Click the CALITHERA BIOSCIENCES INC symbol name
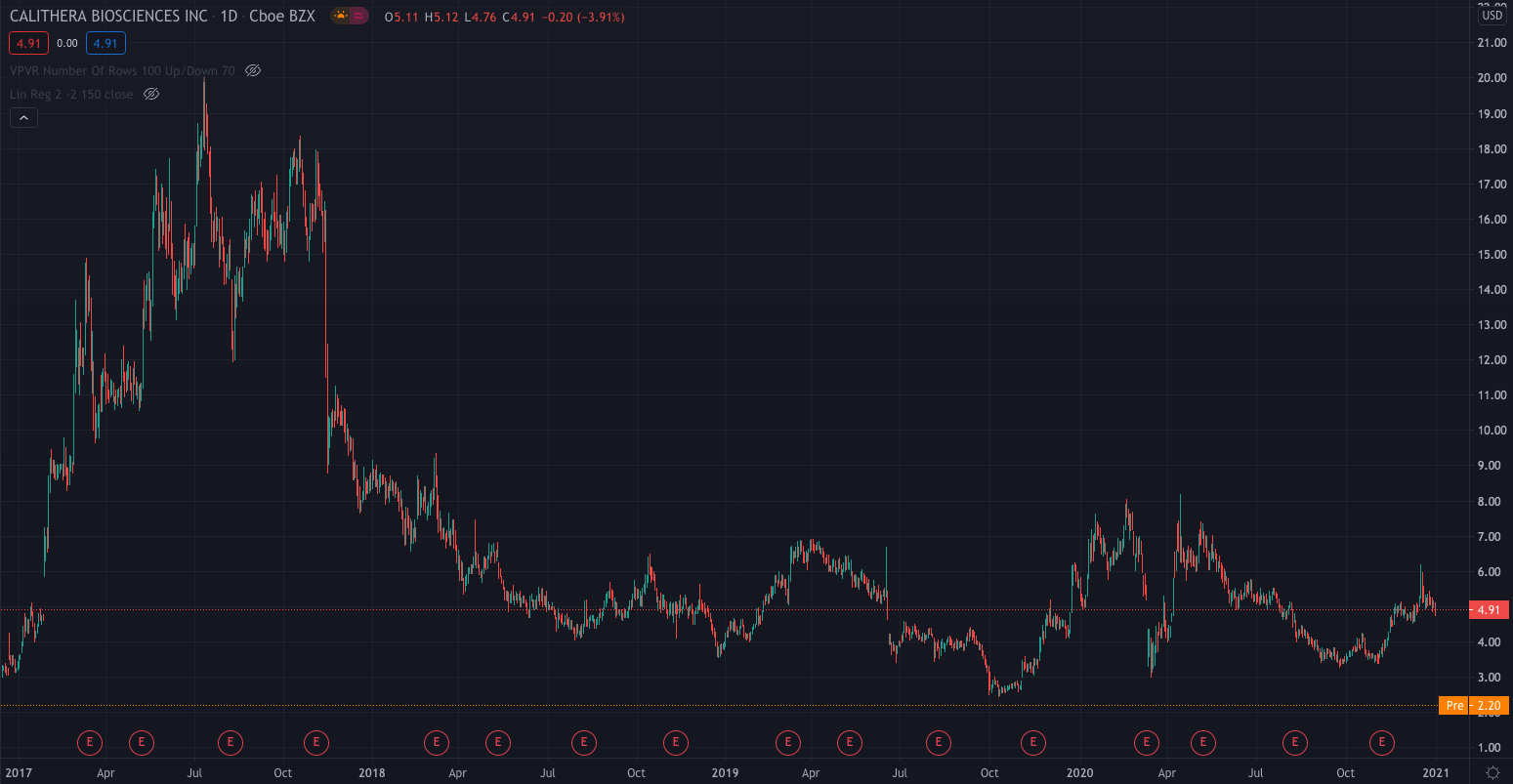1513x784 pixels. [107, 16]
